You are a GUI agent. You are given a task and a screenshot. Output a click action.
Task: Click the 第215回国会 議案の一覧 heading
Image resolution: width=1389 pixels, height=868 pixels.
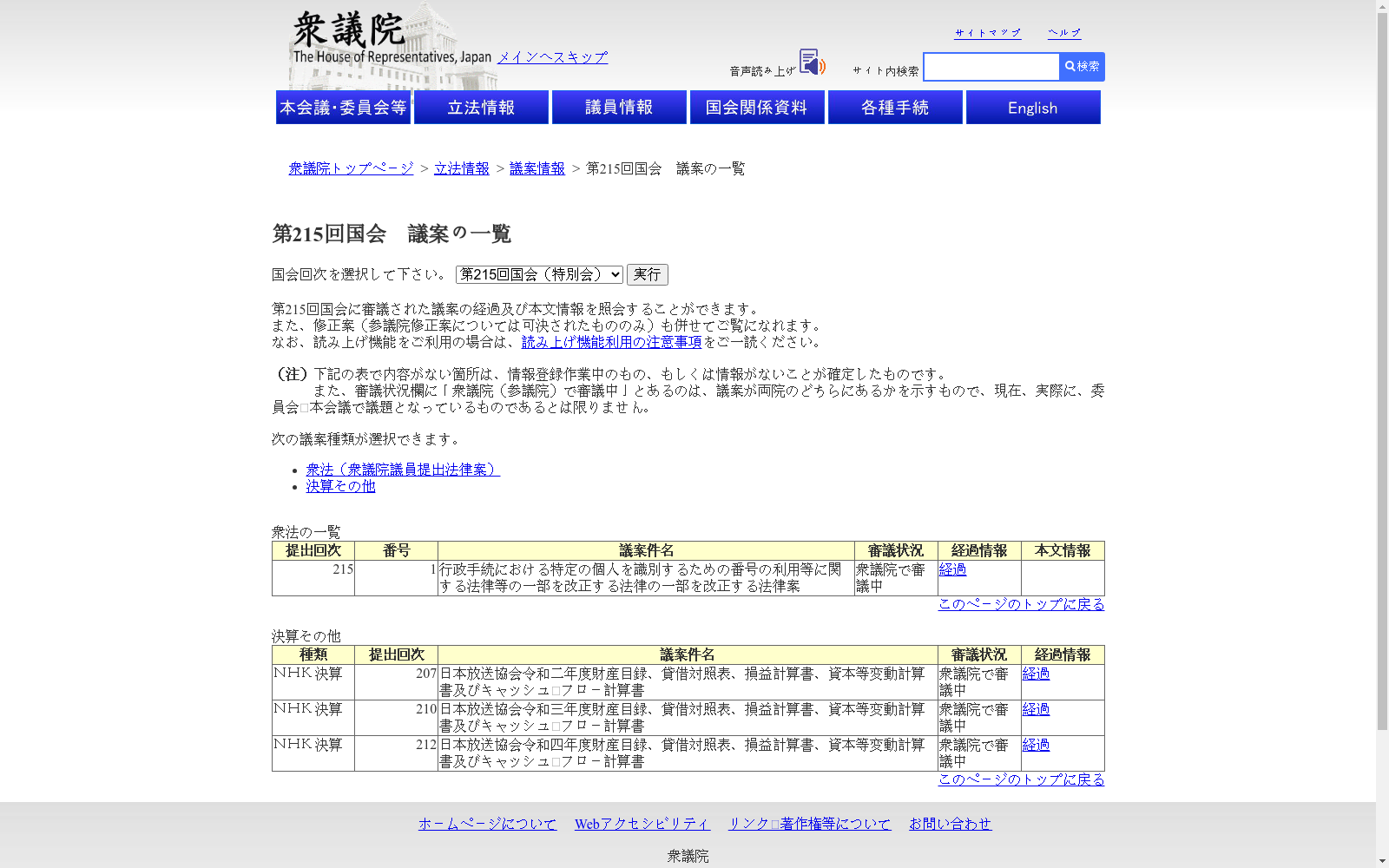(392, 233)
